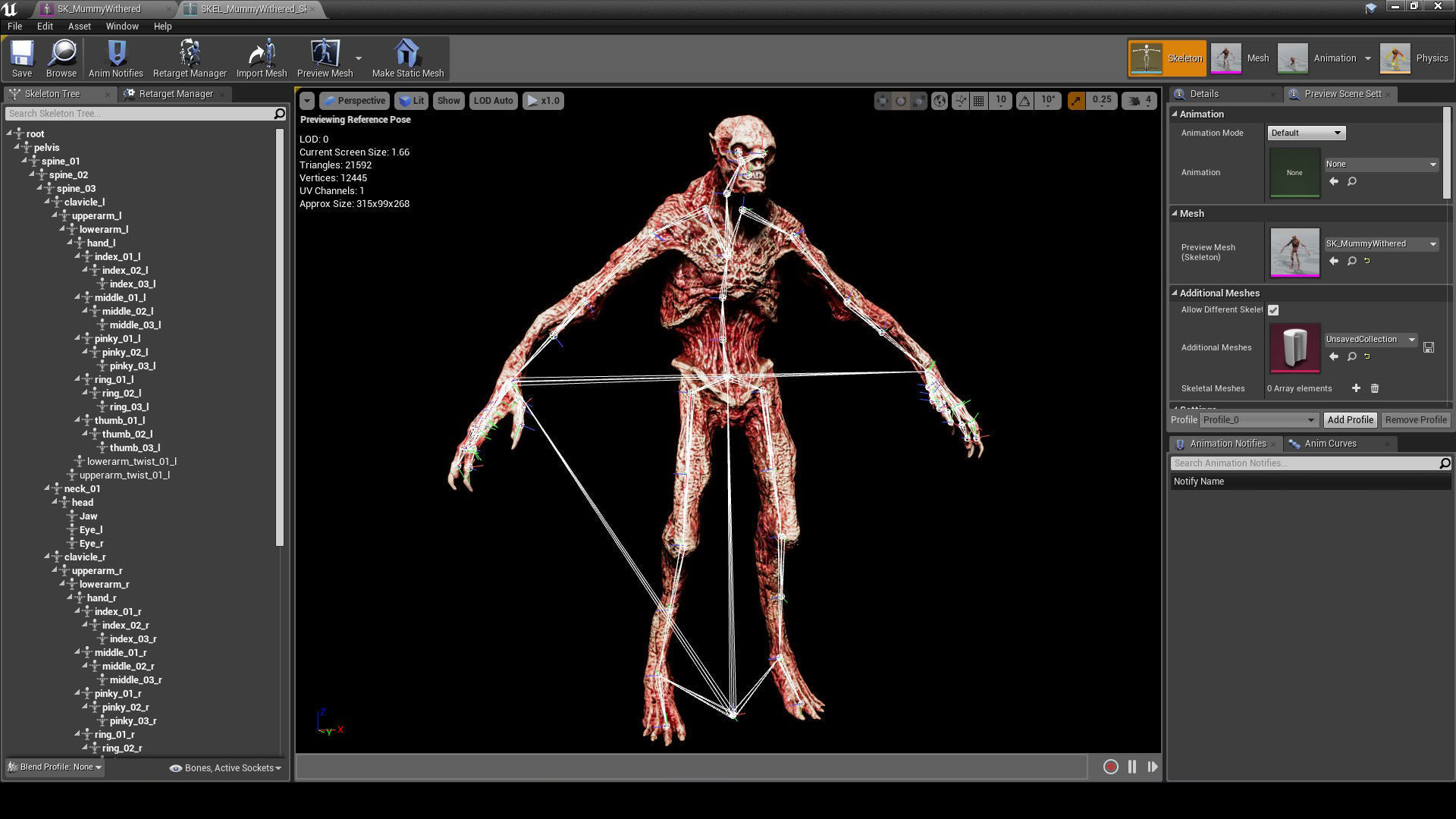Open the source control status icon
Viewport: 1456px width, 819px height.
point(1371,8)
